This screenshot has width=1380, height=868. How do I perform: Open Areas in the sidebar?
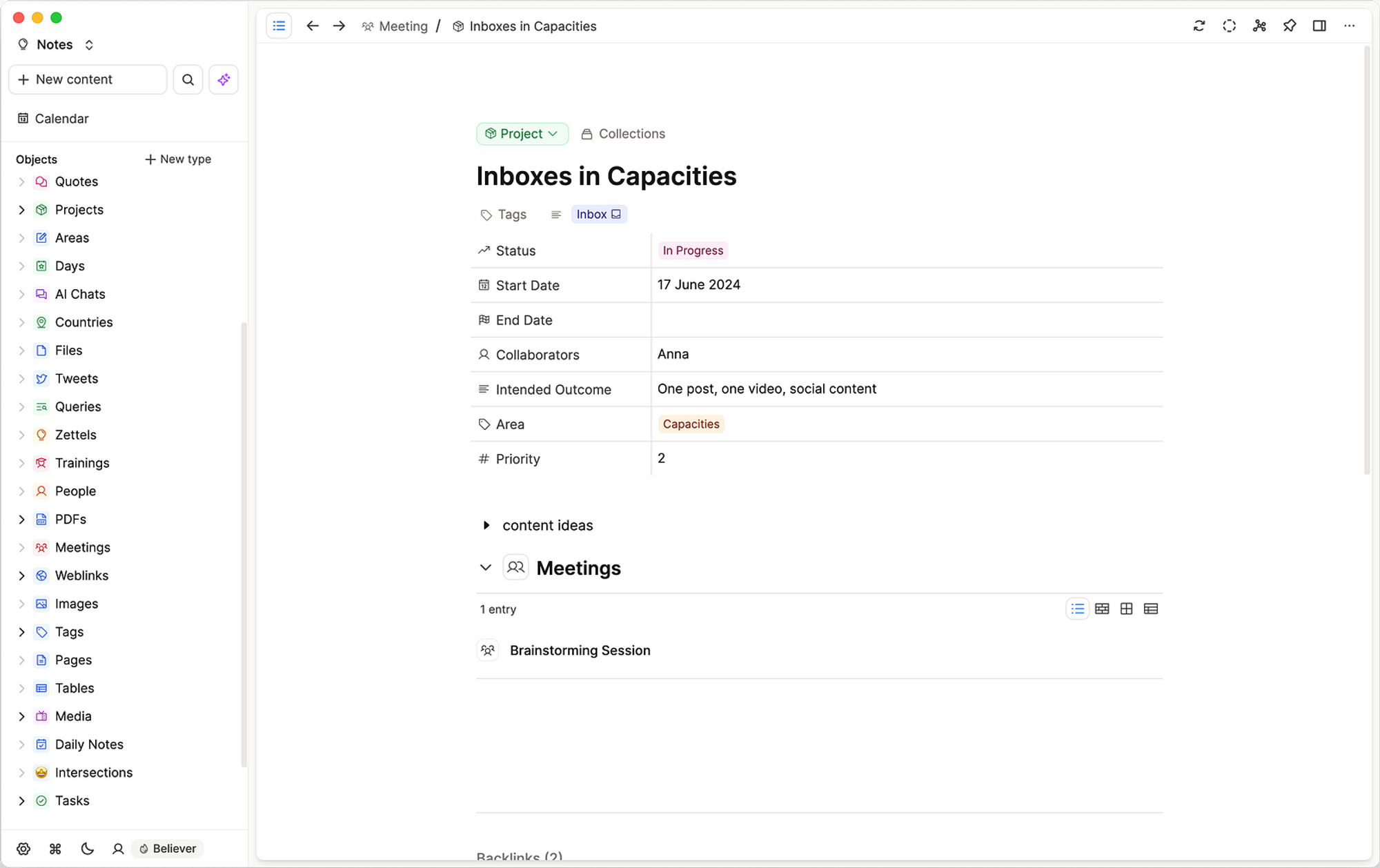[x=72, y=238]
